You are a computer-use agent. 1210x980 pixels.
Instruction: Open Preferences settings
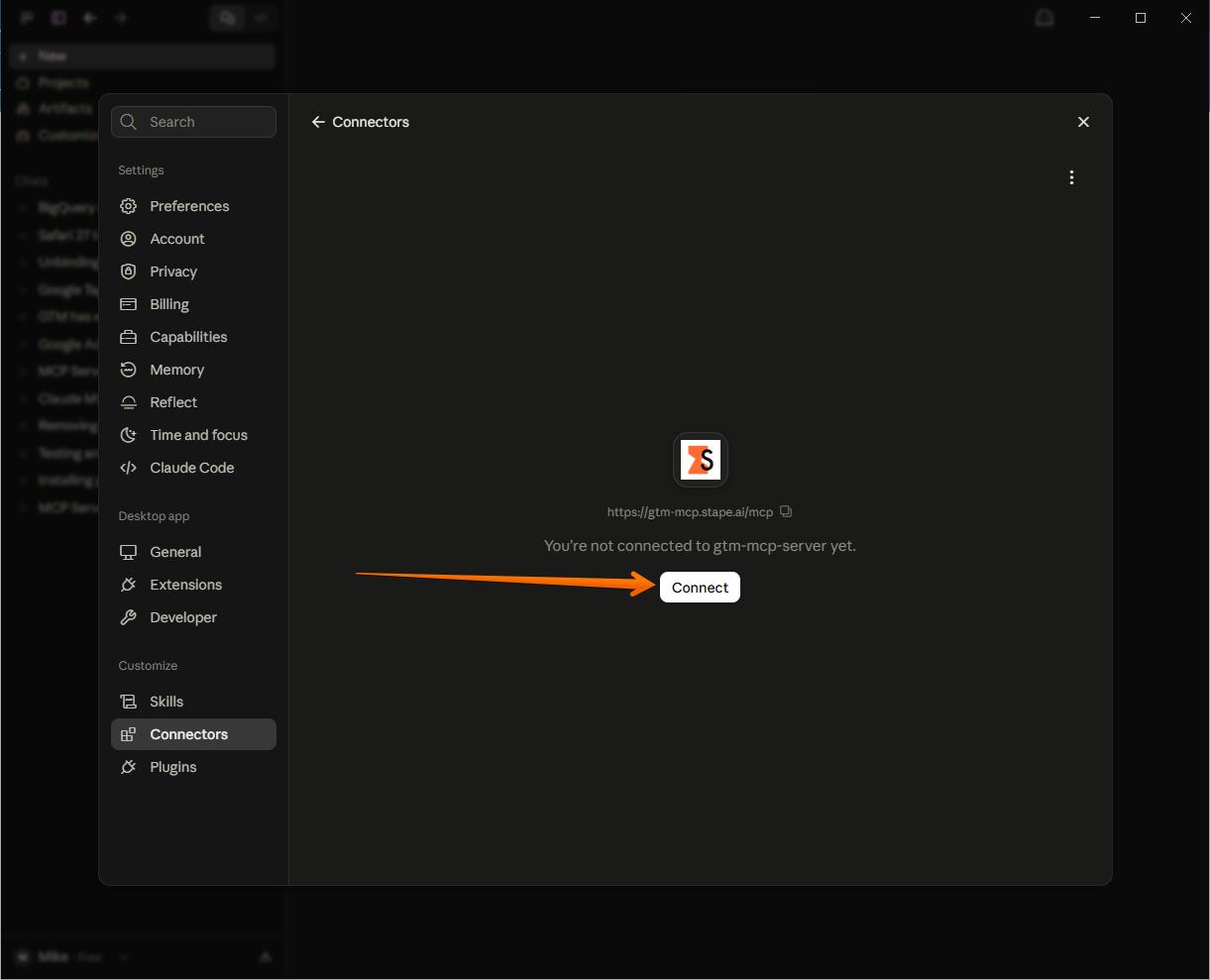tap(193, 206)
